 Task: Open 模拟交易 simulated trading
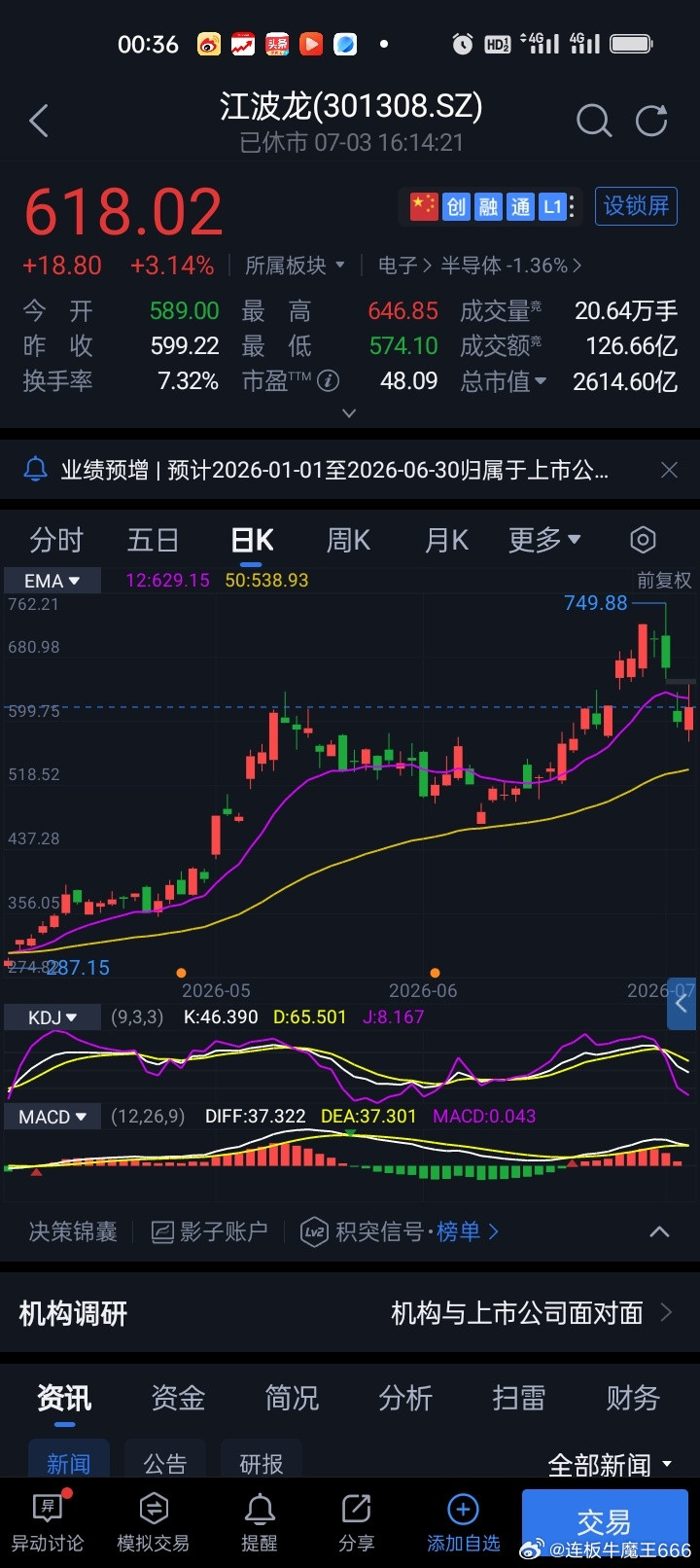point(153,1524)
